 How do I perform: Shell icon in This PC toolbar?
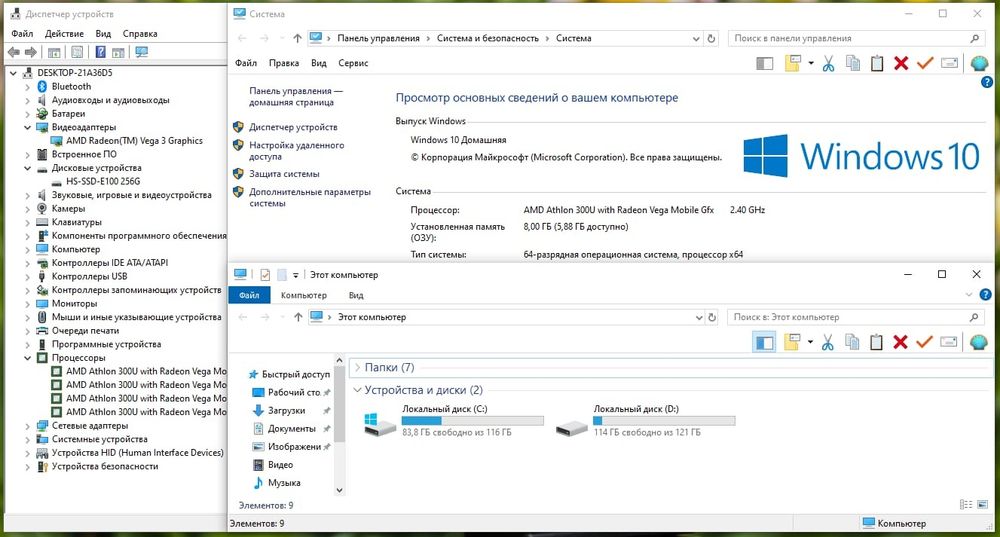pyautogui.click(x=978, y=342)
